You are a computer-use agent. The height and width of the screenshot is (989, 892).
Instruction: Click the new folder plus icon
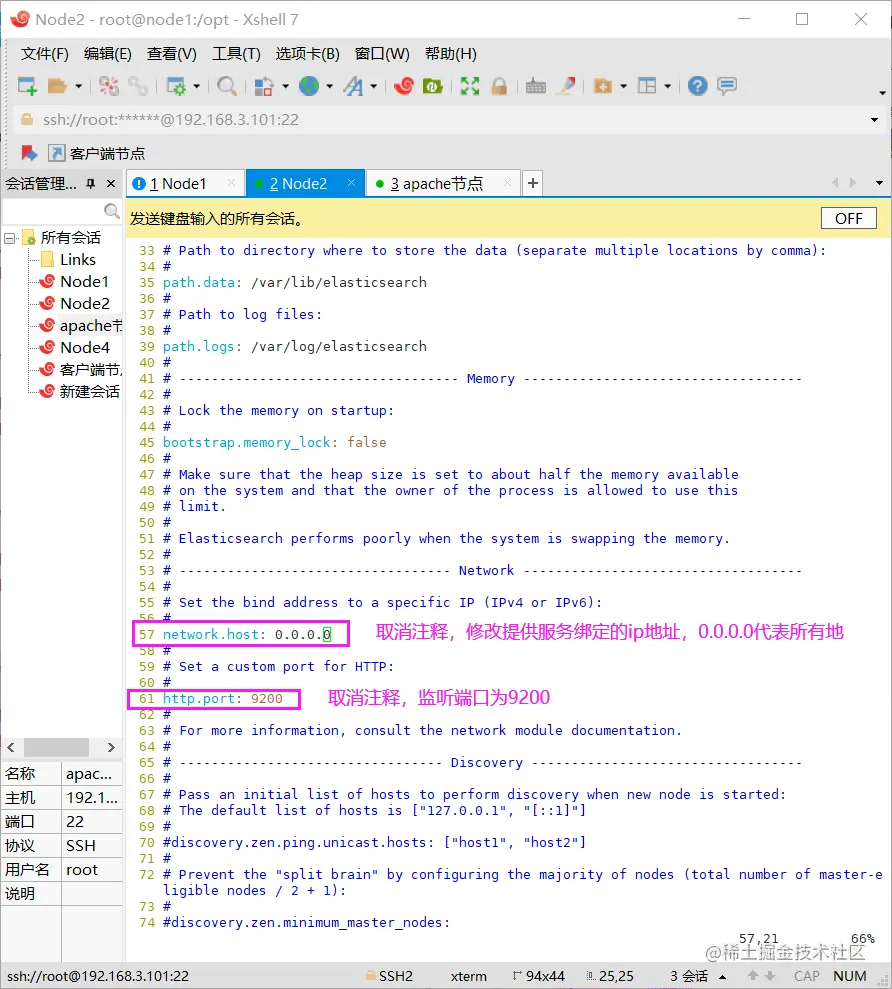[603, 86]
